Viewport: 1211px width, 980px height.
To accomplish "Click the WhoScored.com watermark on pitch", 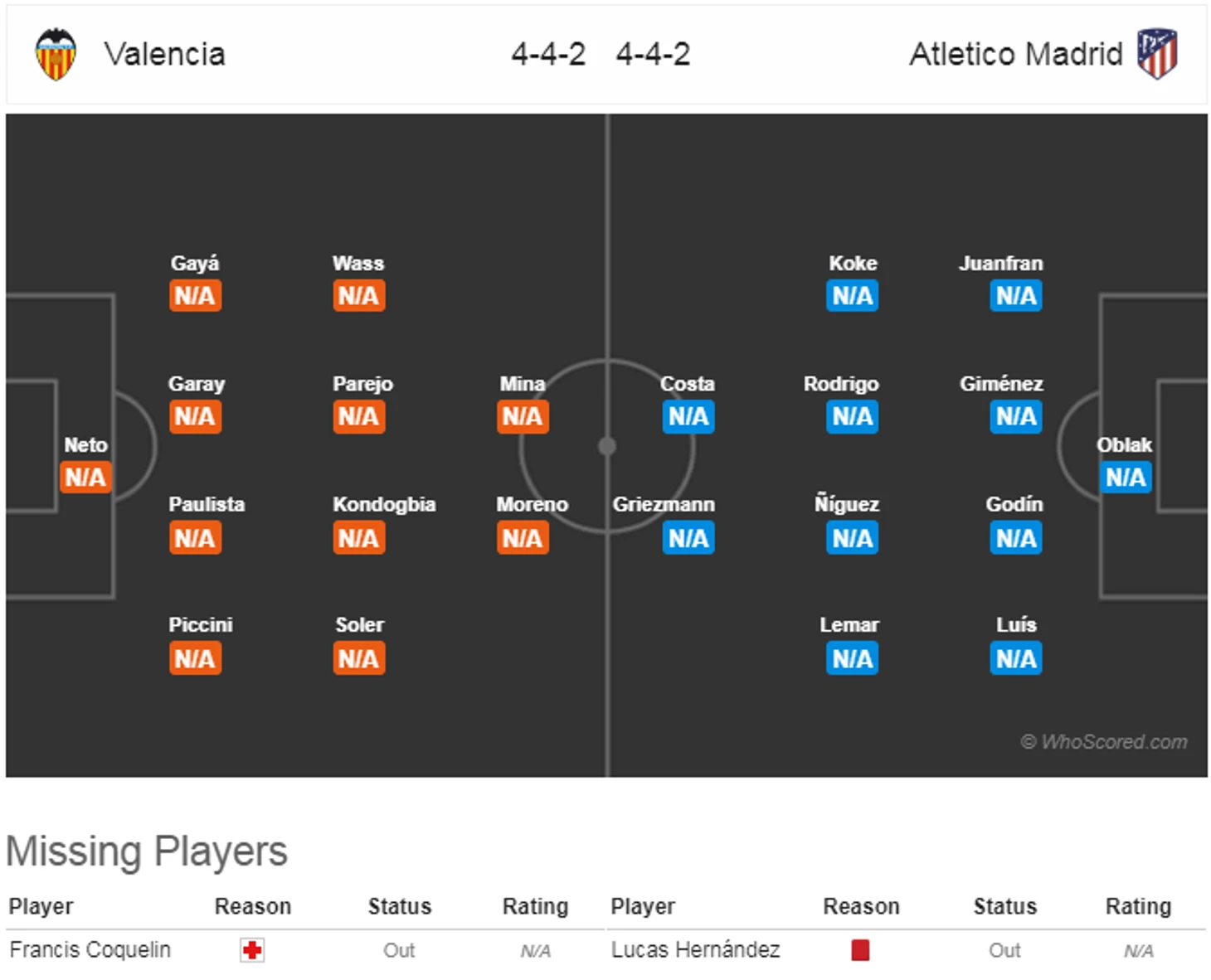I will 1104,742.
